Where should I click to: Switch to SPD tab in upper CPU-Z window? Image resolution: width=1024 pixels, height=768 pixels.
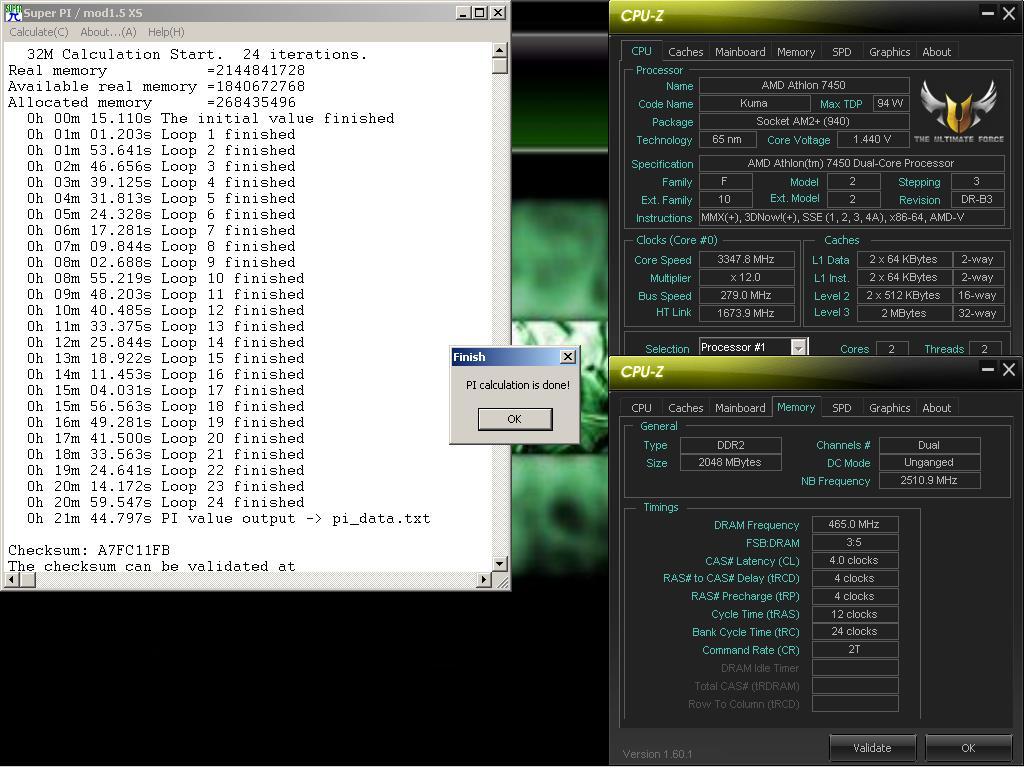841,52
